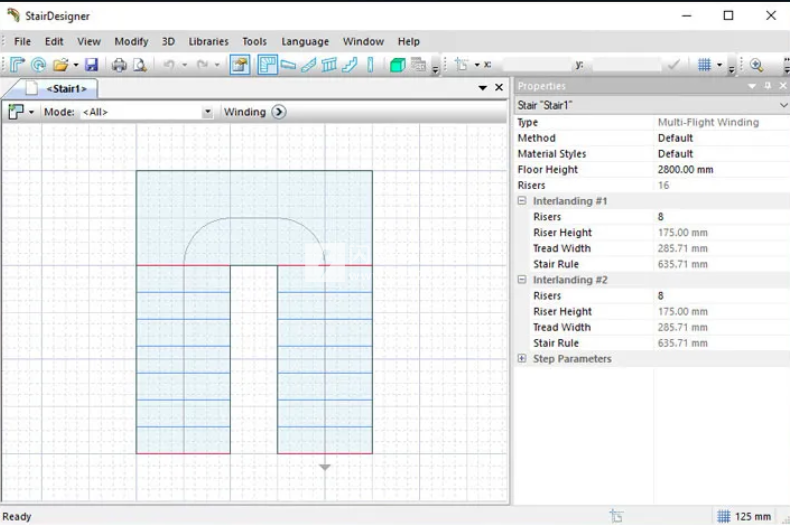The image size is (790, 525).
Task: Click the redo arrow icon
Action: coord(203,64)
